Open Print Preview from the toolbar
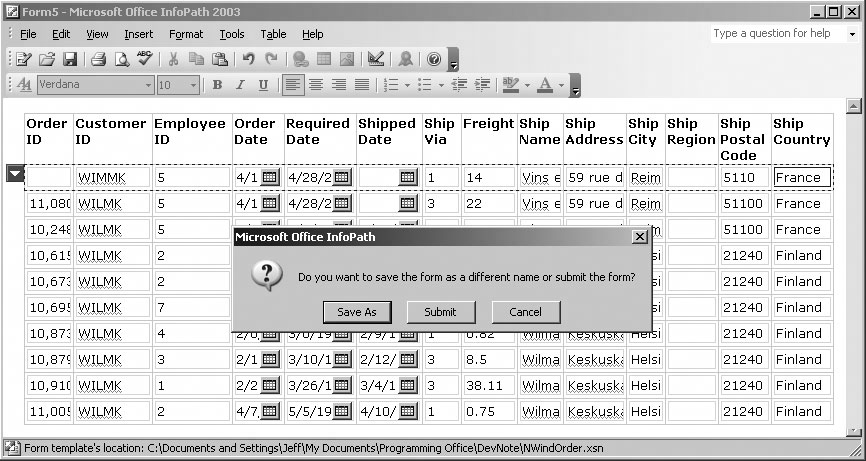The height and width of the screenshot is (461, 866). tap(121, 60)
